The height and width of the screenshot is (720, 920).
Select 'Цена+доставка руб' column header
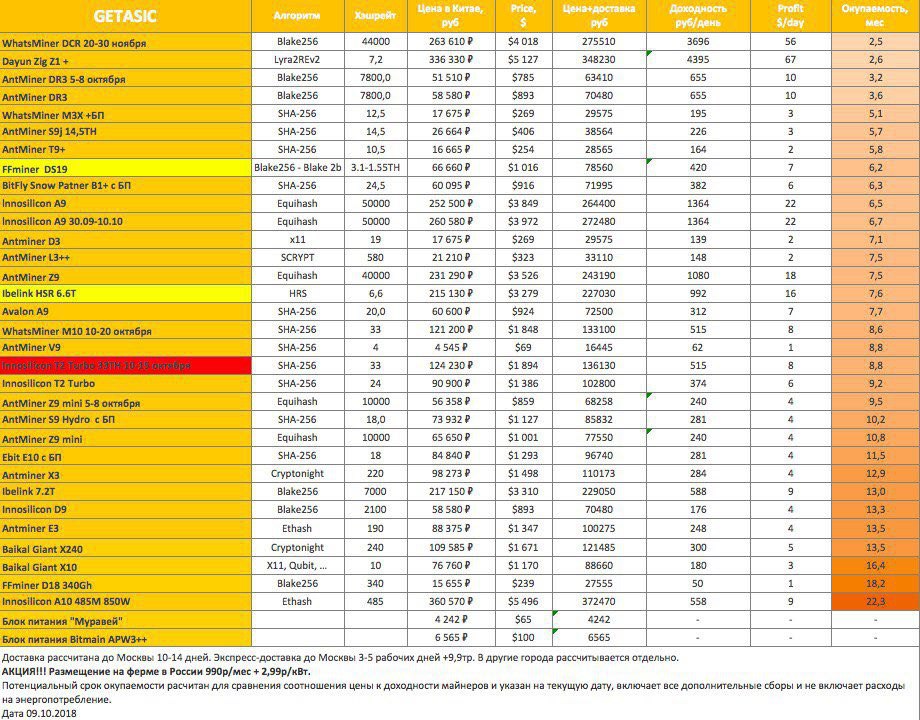[x=599, y=16]
